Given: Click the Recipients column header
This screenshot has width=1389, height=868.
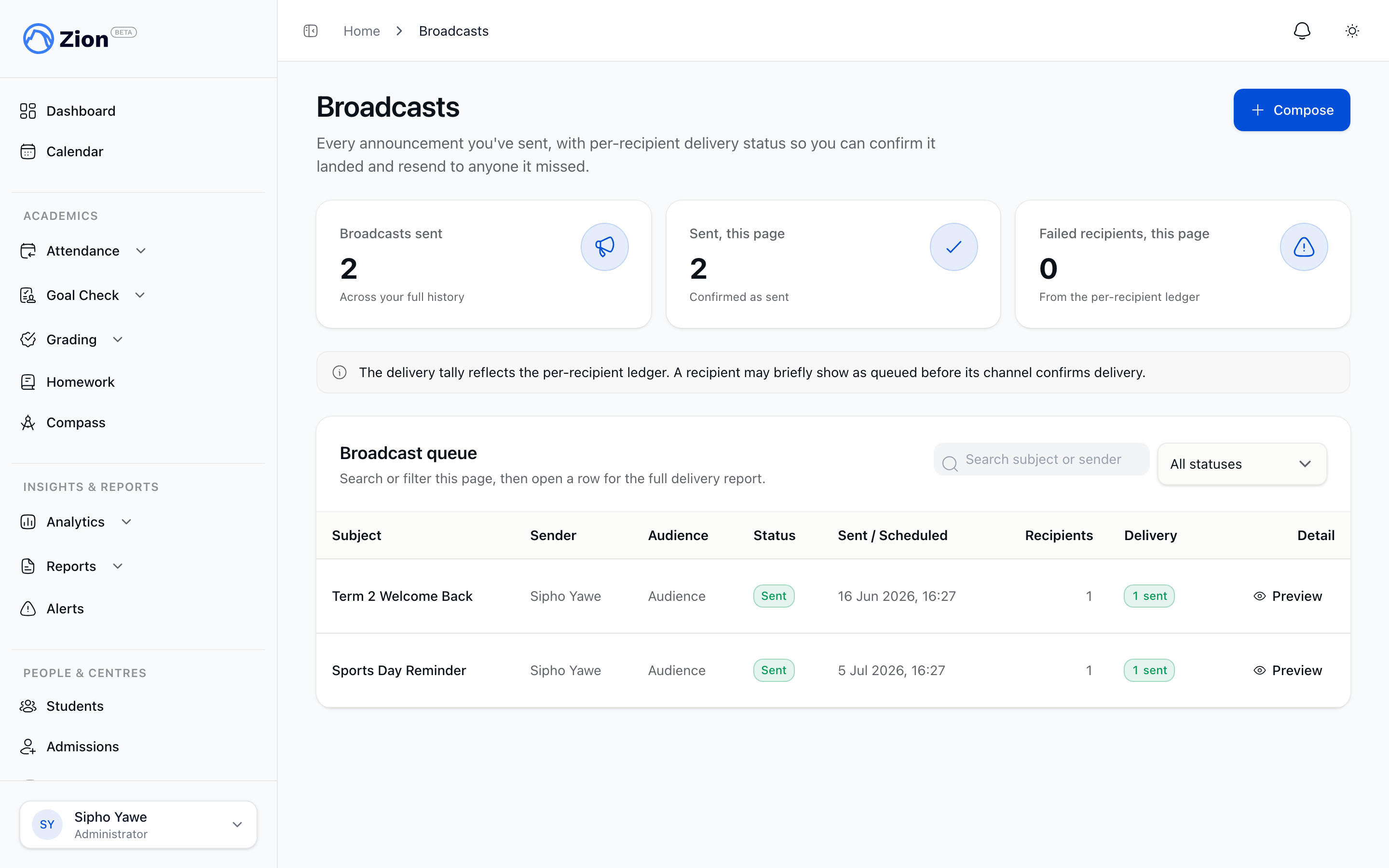Looking at the screenshot, I should click(x=1059, y=535).
